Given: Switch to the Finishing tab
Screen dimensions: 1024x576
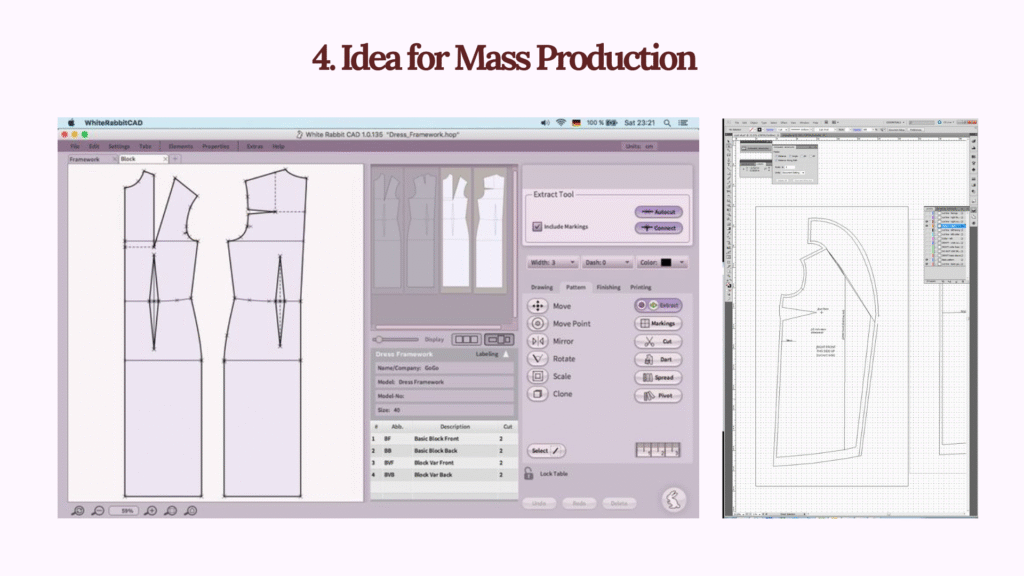Looking at the screenshot, I should click(x=608, y=287).
